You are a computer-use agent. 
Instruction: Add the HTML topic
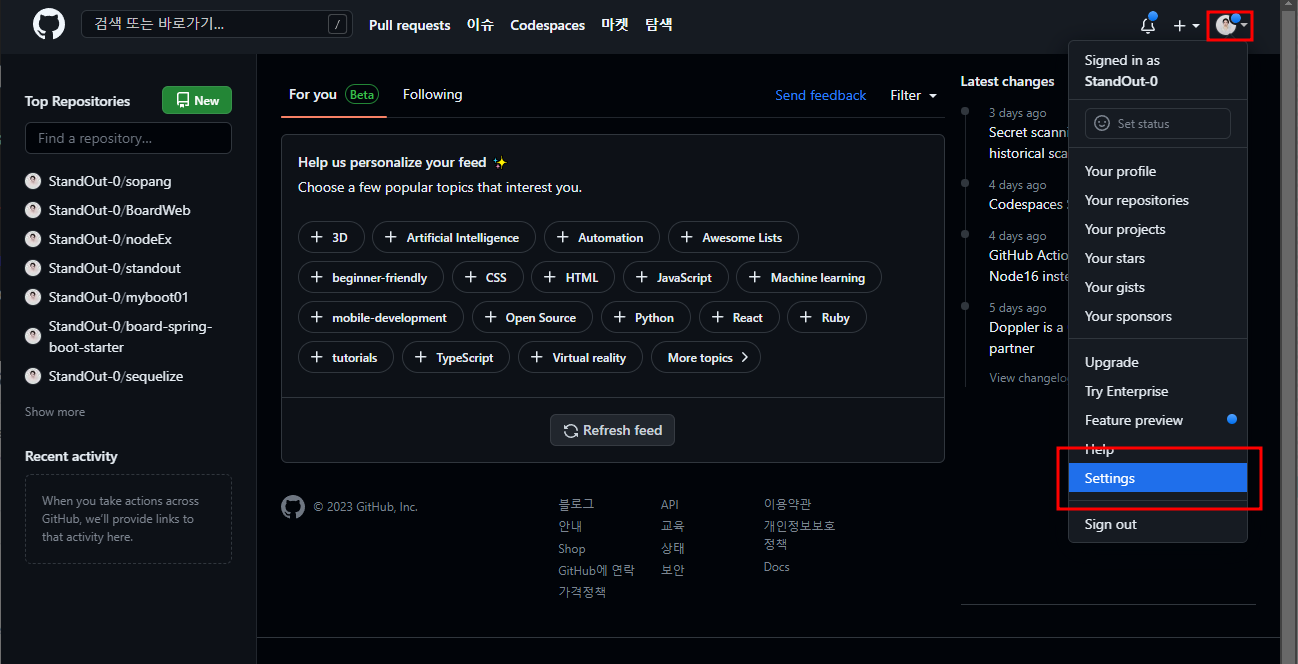(x=573, y=277)
